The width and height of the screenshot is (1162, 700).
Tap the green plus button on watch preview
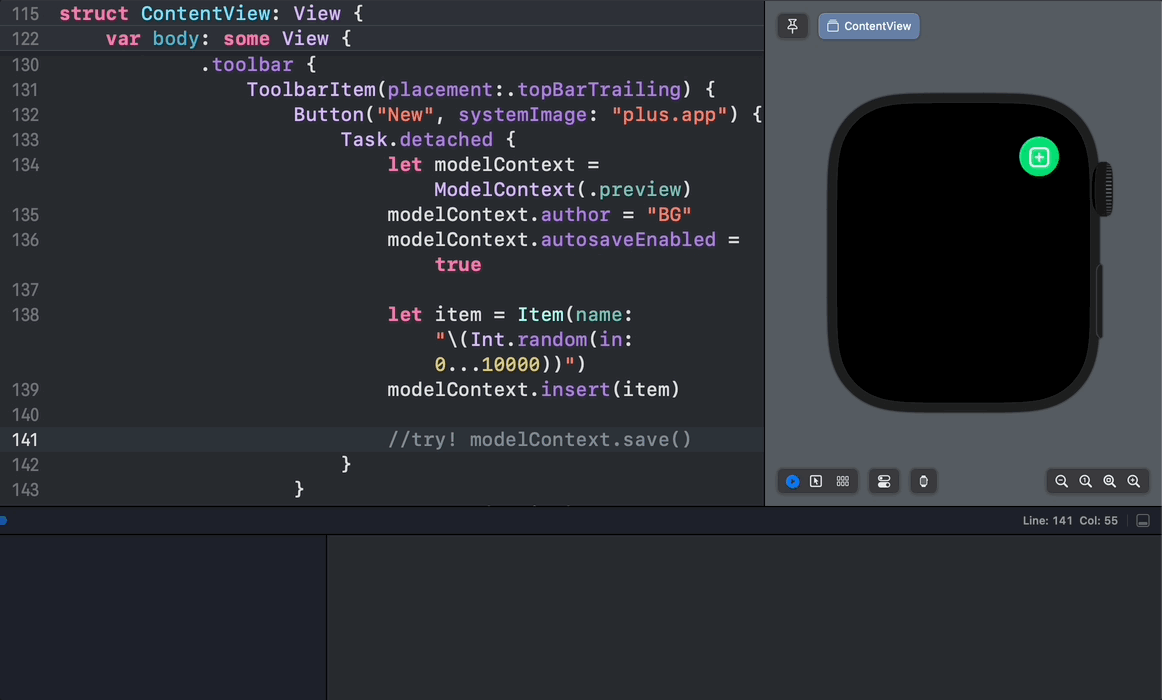[1038, 157]
